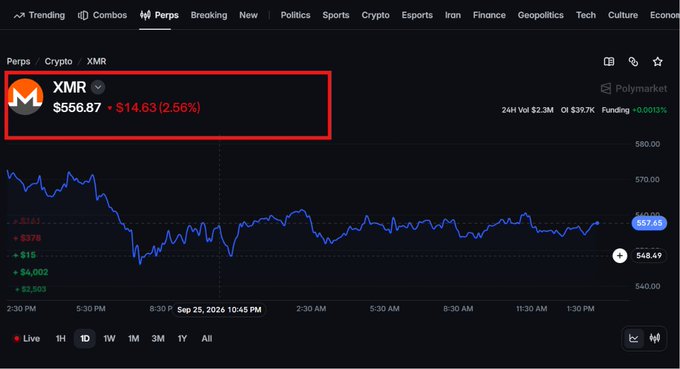This screenshot has width=680, height=369.
Task: Click the 5:30 PM time axis label
Action: 91,309
